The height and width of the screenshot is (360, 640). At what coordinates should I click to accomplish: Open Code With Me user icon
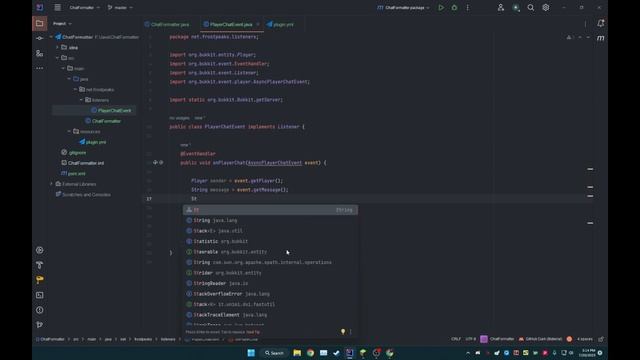coord(500,7)
